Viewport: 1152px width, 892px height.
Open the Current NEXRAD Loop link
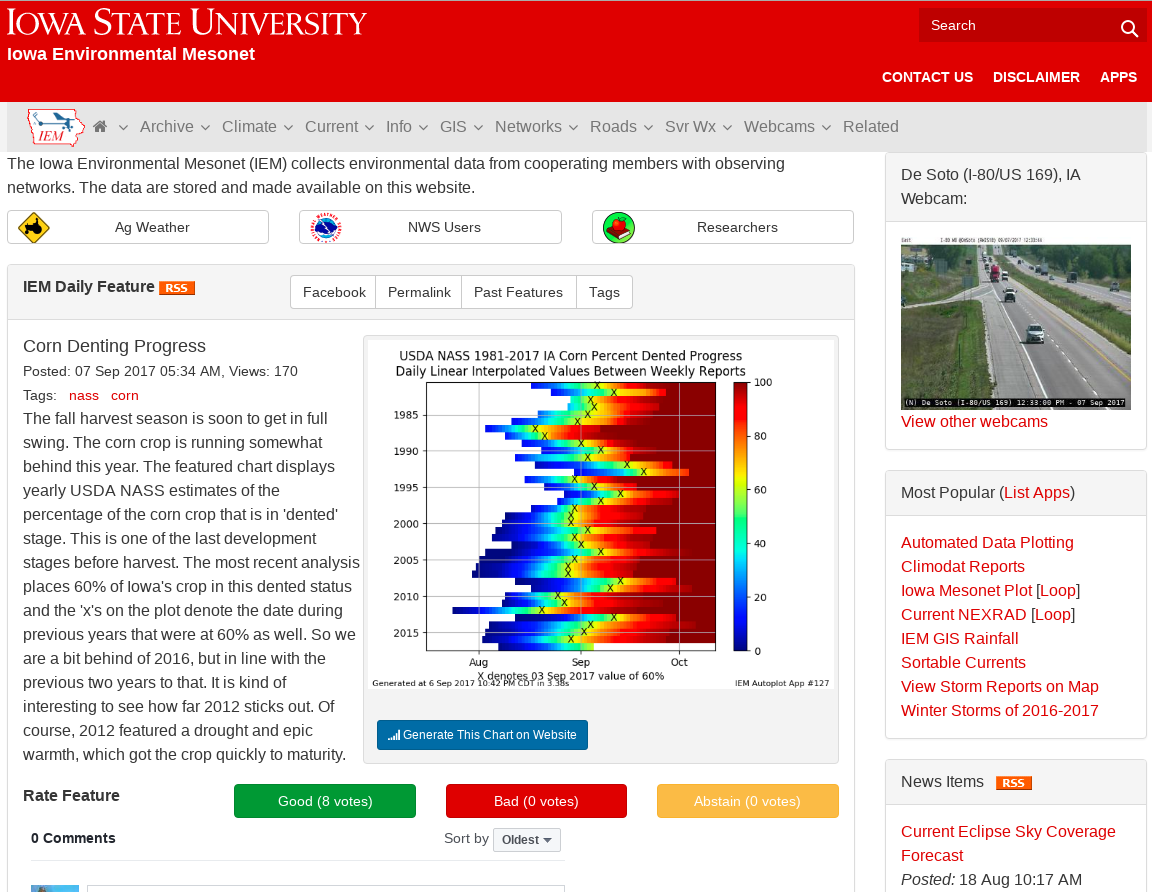coord(1053,614)
